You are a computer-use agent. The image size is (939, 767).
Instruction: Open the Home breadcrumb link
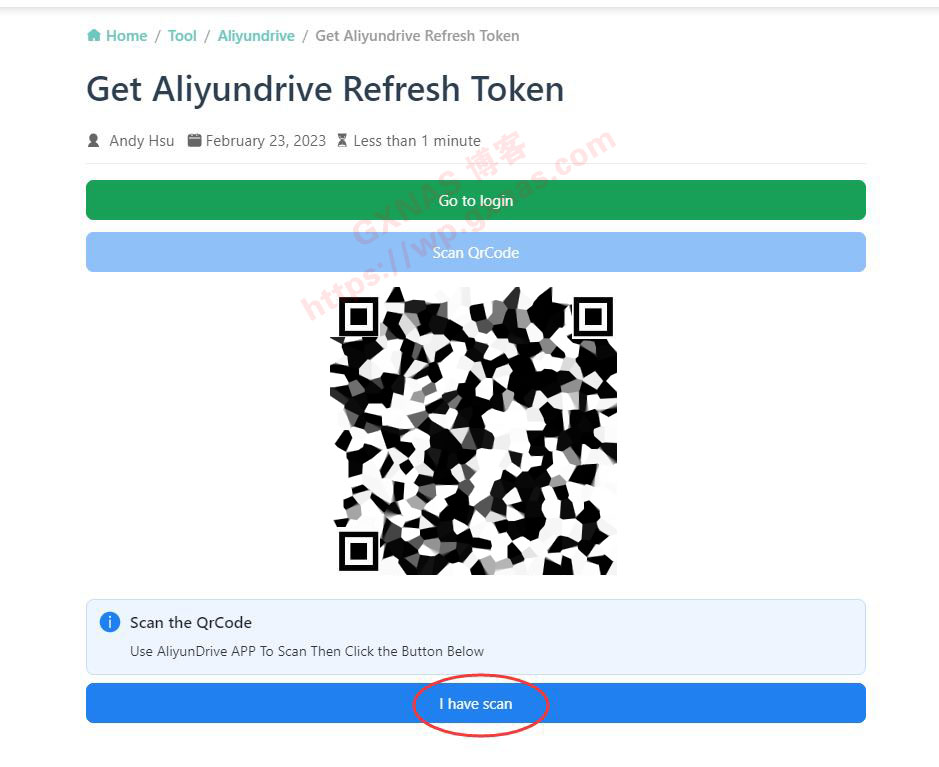[x=126, y=36]
